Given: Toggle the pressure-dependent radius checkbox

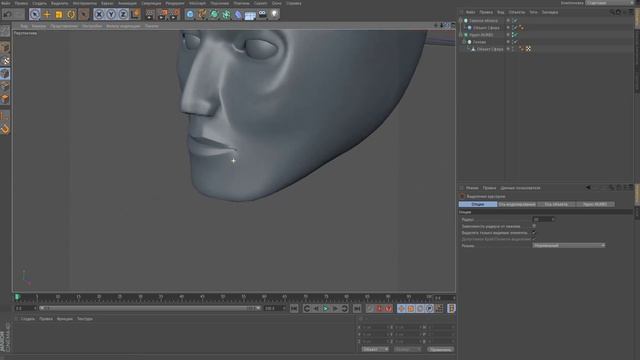Looking at the screenshot, I should coord(534,226).
